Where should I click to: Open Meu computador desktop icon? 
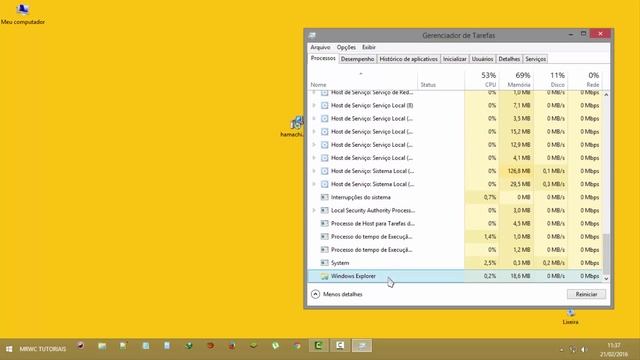pyautogui.click(x=22, y=14)
